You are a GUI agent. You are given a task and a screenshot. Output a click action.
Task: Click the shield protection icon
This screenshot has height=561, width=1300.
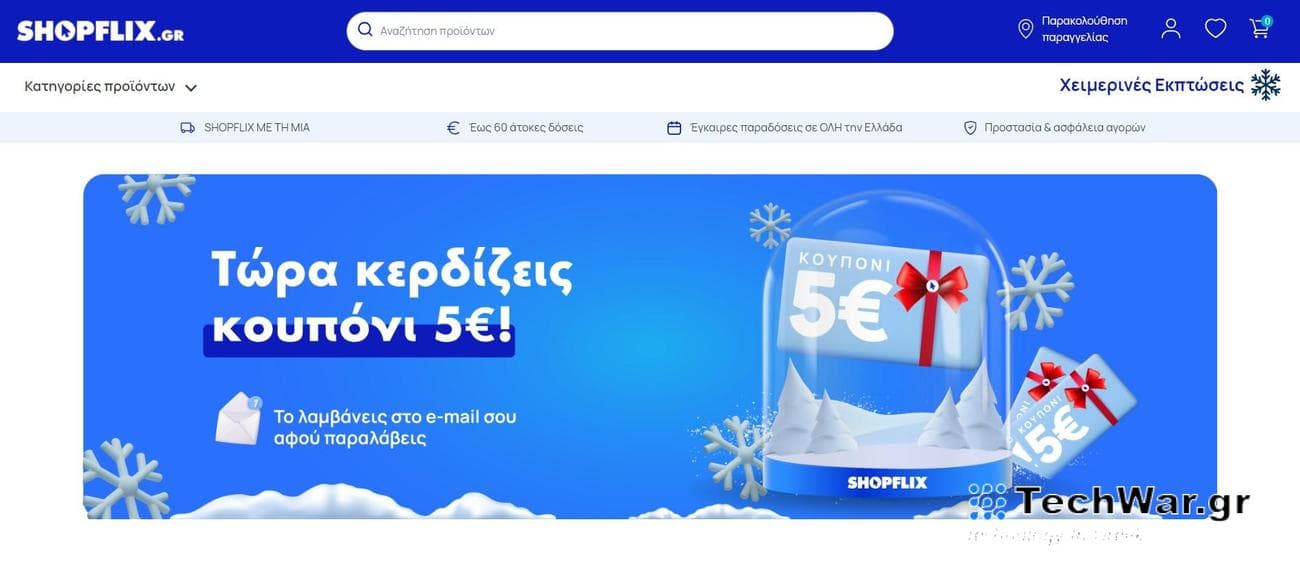pos(970,128)
